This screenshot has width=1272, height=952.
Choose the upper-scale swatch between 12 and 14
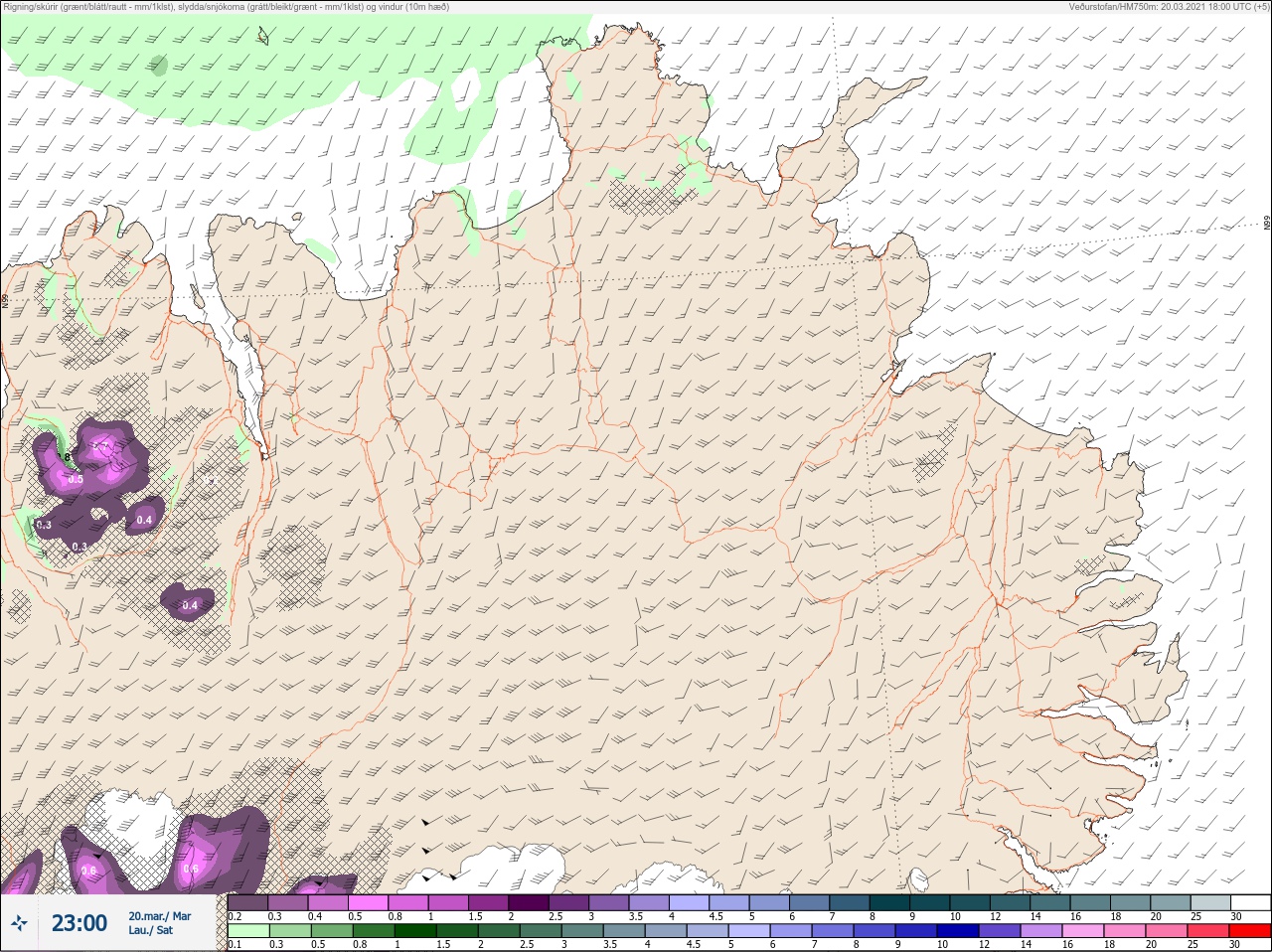click(1011, 902)
